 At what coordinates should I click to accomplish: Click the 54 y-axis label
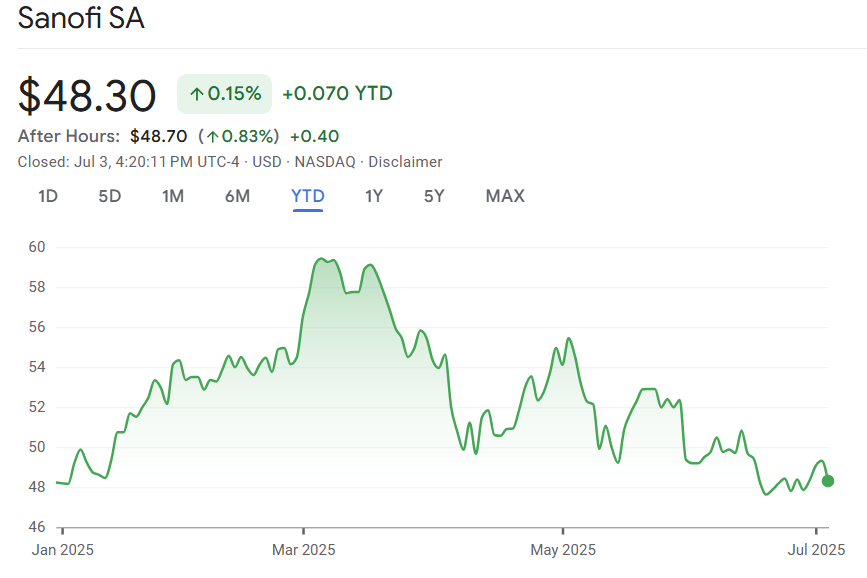pos(37,367)
